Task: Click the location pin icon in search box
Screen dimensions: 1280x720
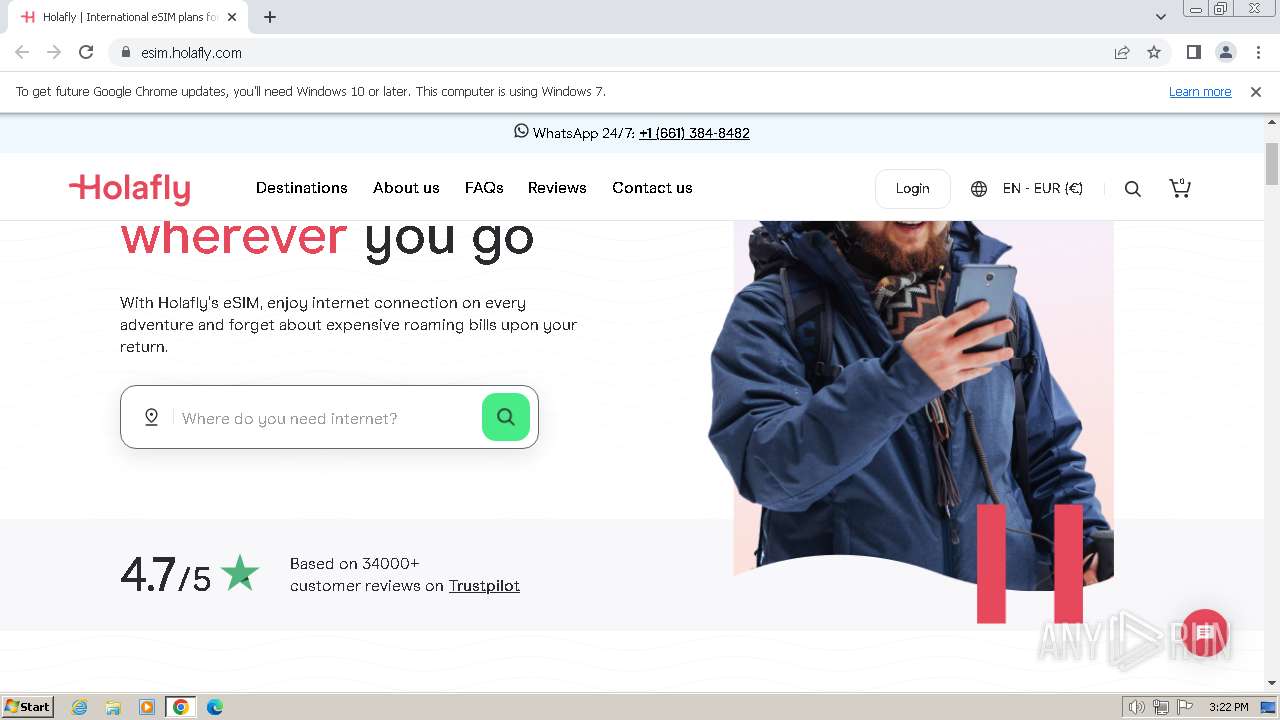Action: point(151,417)
